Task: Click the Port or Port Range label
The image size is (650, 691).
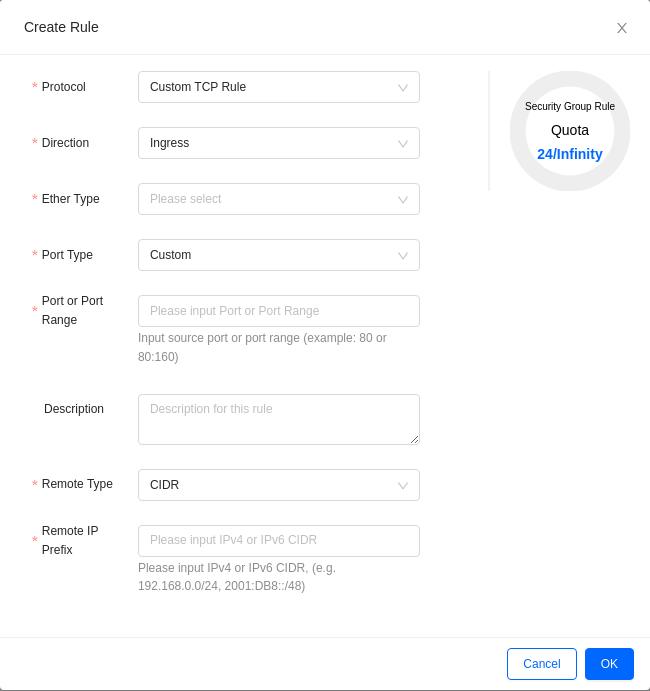Action: 72,310
